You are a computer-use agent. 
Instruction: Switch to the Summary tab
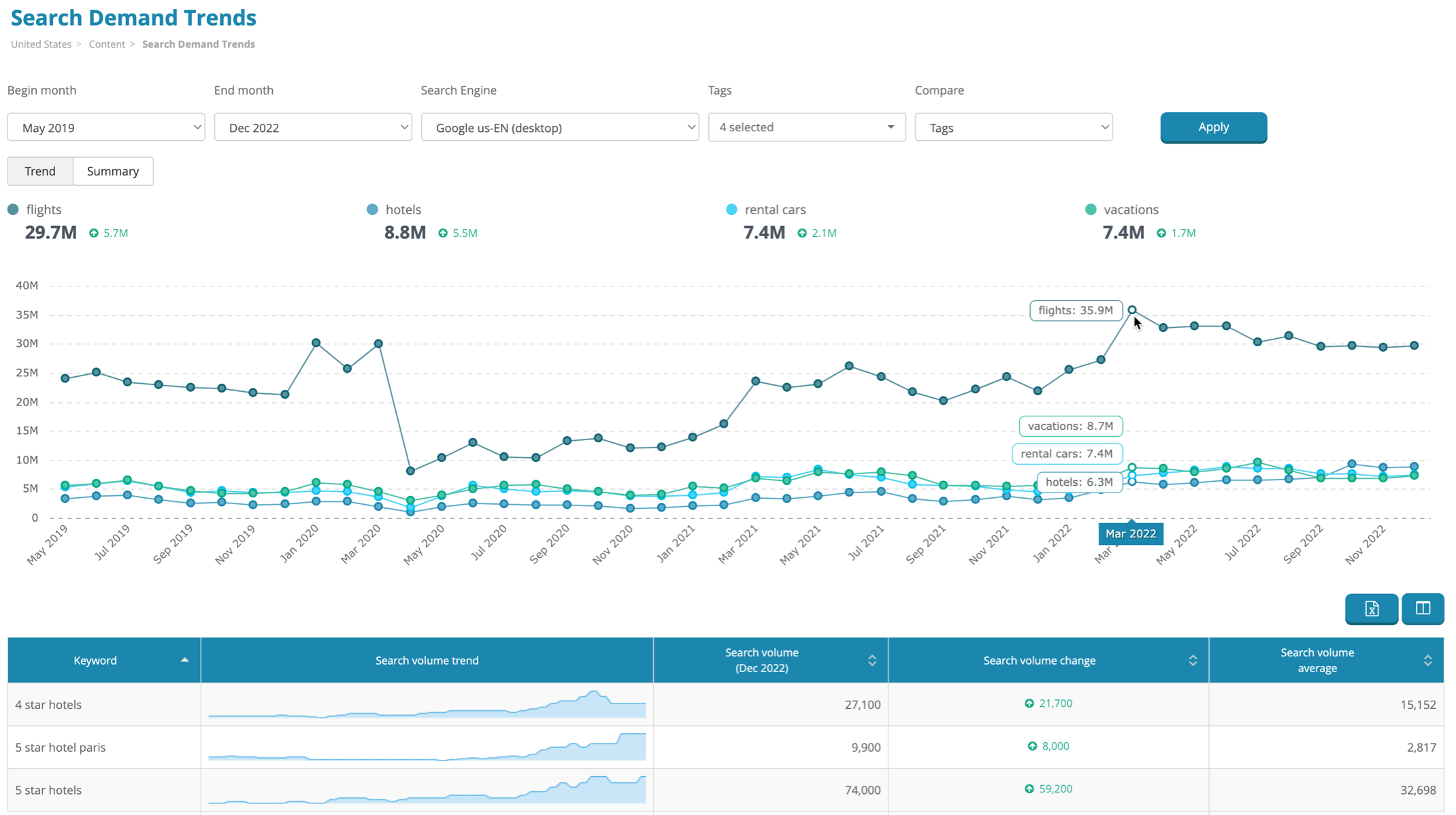113,171
